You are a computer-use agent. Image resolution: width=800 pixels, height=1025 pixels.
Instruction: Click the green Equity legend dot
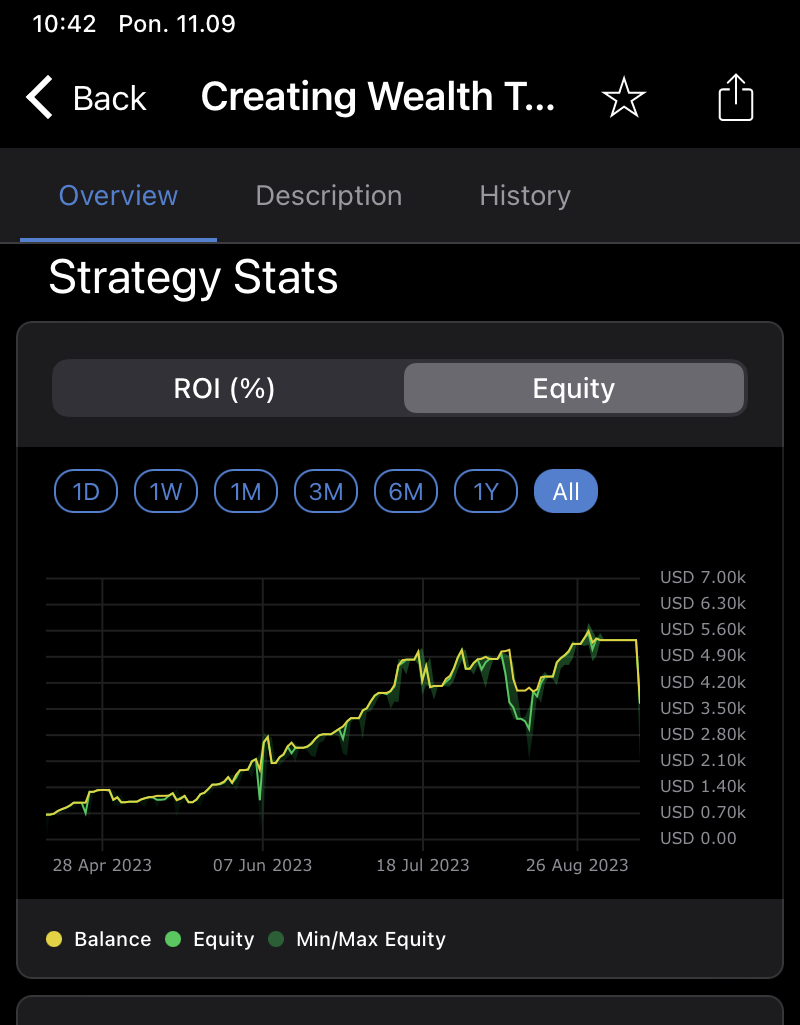tap(173, 939)
